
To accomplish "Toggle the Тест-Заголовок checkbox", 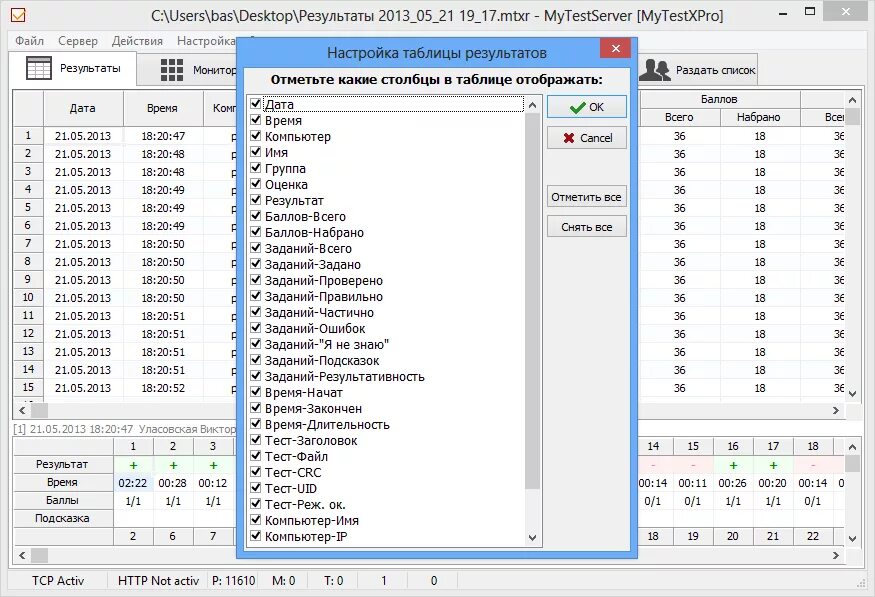I will tap(256, 440).
